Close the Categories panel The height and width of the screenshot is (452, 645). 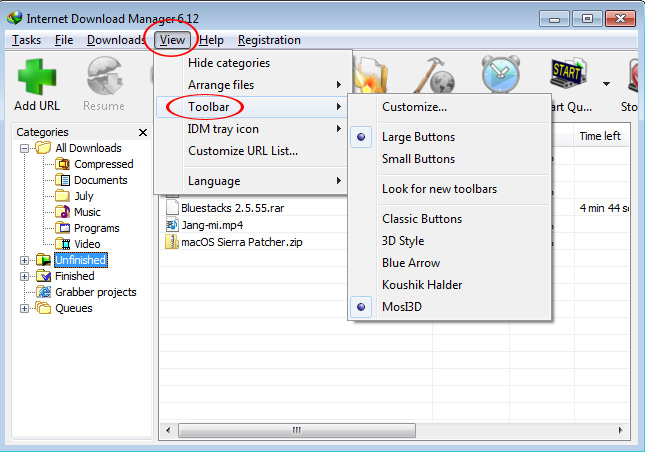(x=142, y=132)
